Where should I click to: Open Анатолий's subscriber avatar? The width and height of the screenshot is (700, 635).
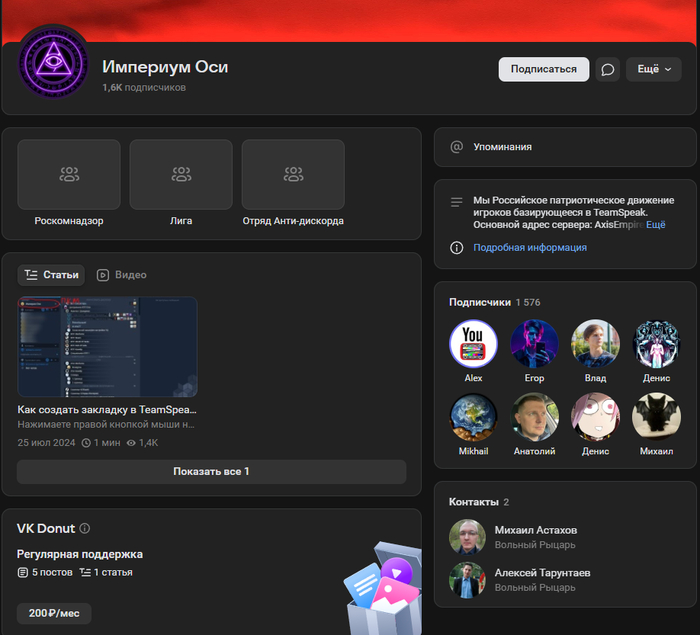point(534,417)
